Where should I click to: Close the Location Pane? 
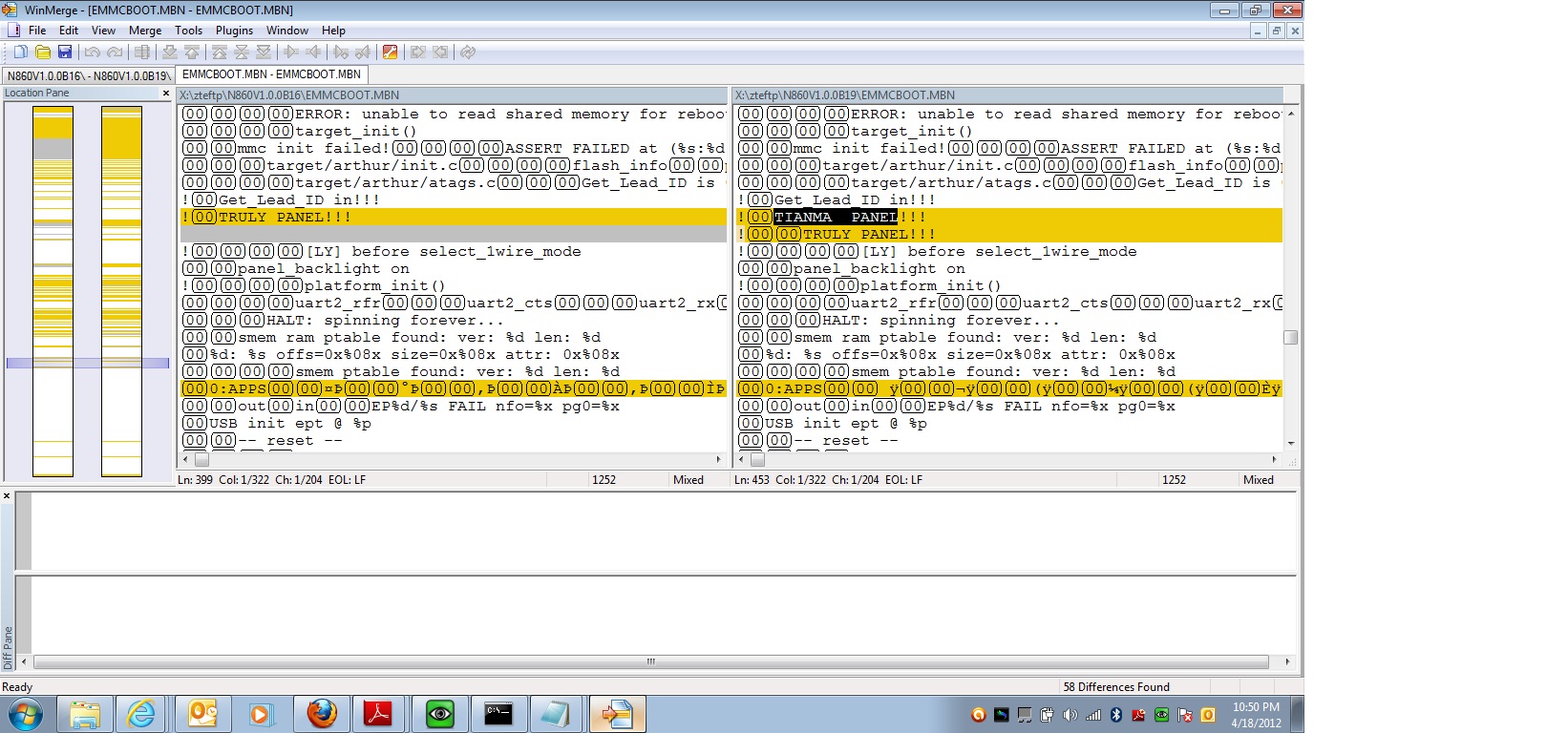(166, 94)
